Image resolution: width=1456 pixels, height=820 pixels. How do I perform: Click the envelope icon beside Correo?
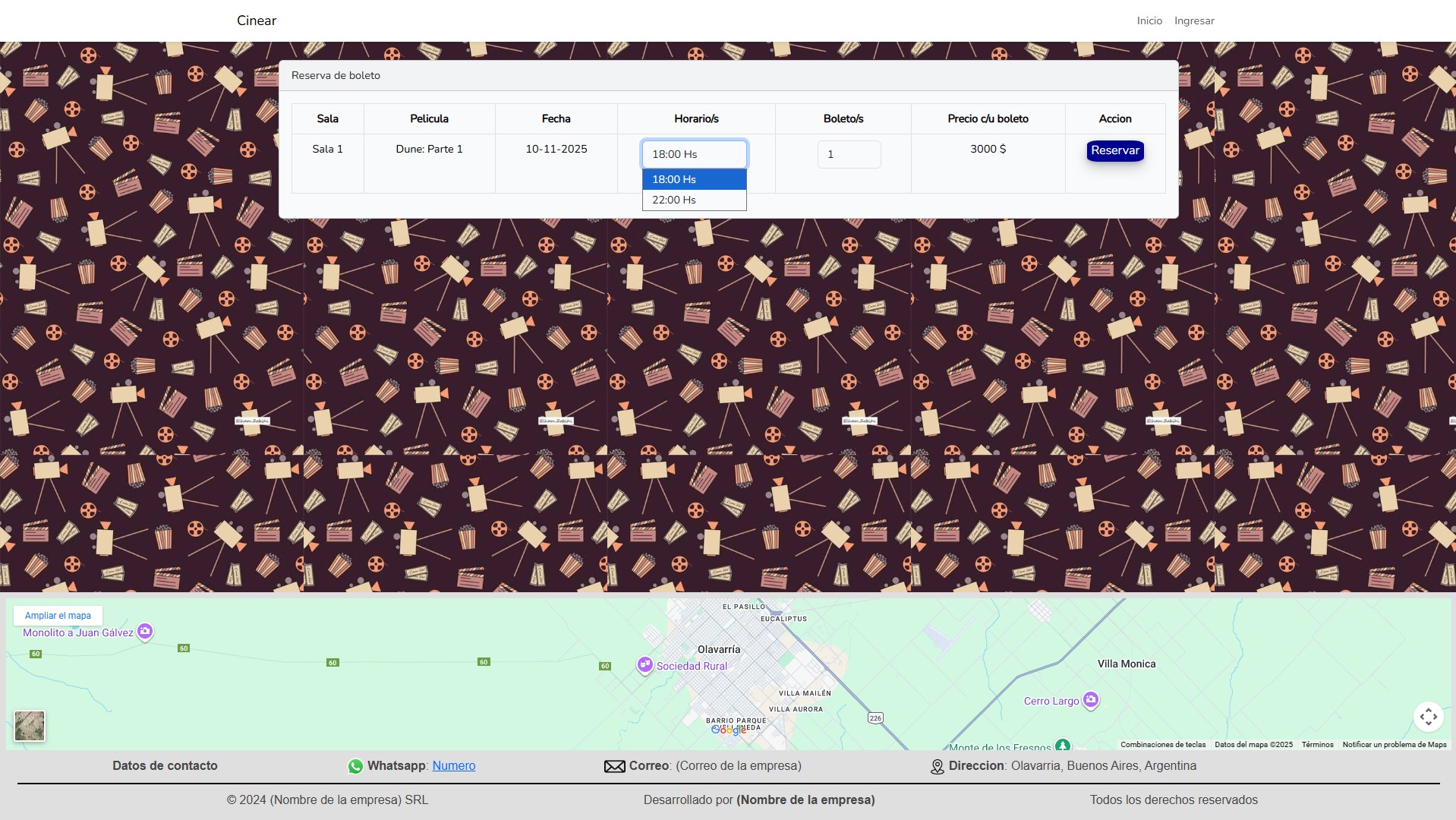click(614, 766)
